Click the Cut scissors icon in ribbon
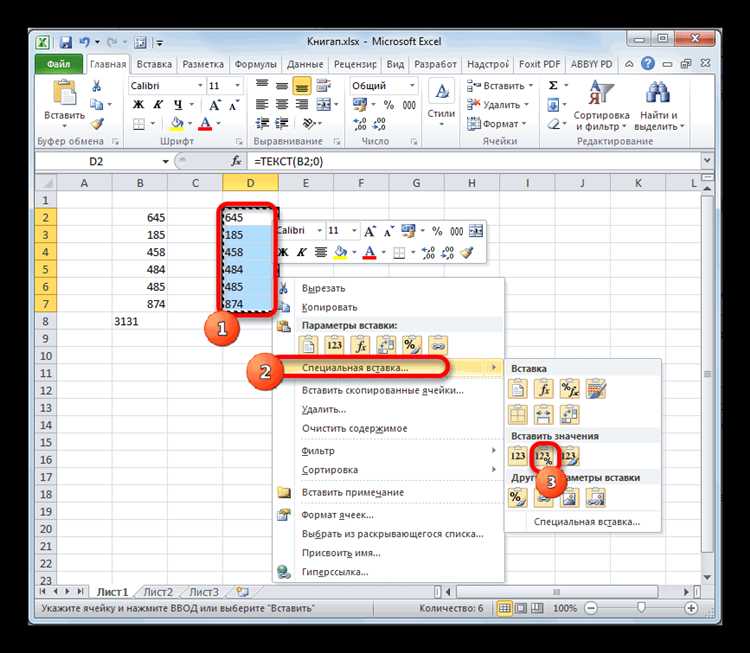This screenshot has width=750, height=653. pyautogui.click(x=97, y=86)
